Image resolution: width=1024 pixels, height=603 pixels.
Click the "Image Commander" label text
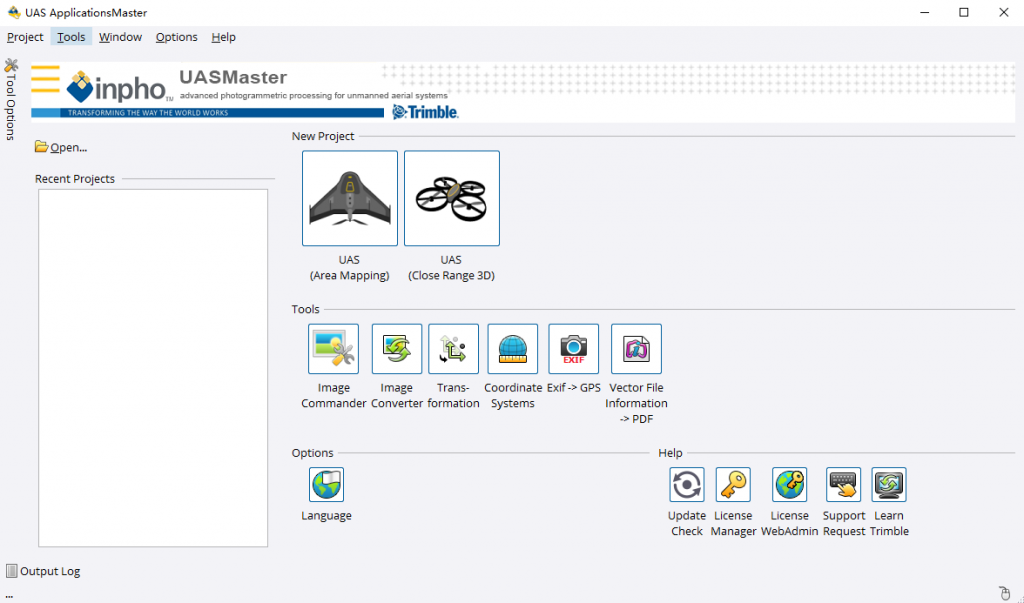[x=334, y=395]
